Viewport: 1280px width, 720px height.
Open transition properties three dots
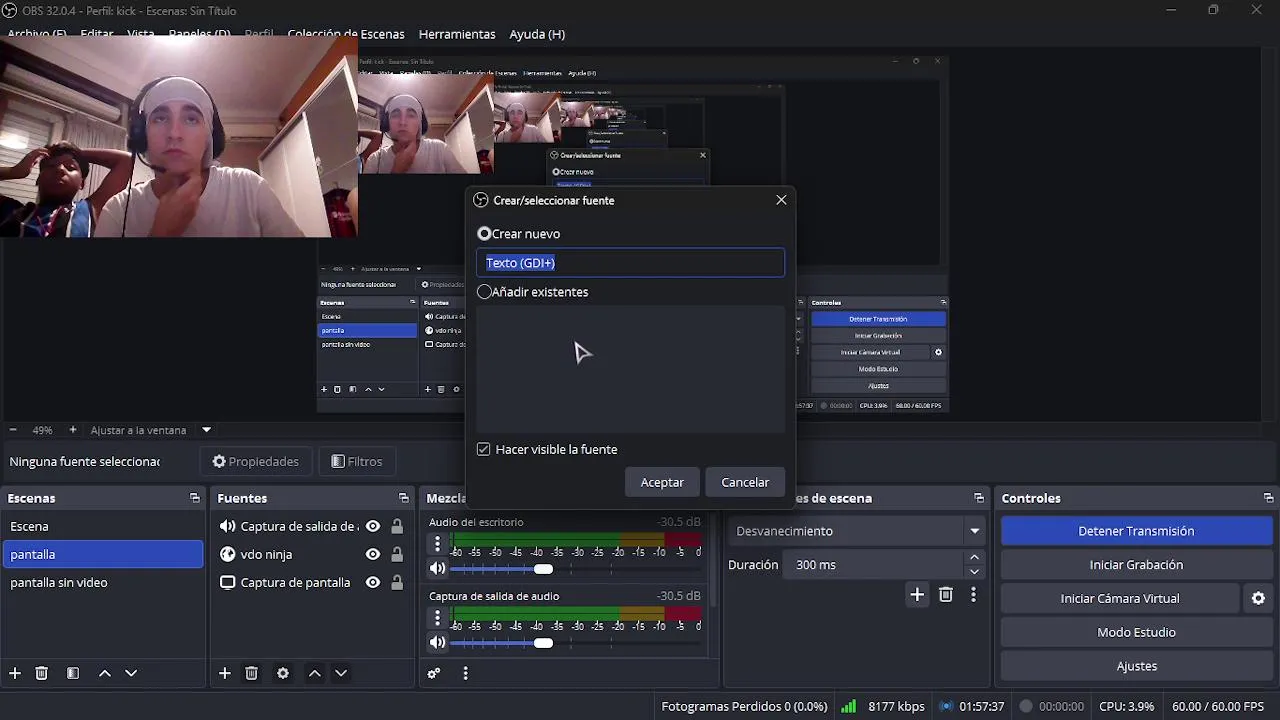tap(973, 595)
